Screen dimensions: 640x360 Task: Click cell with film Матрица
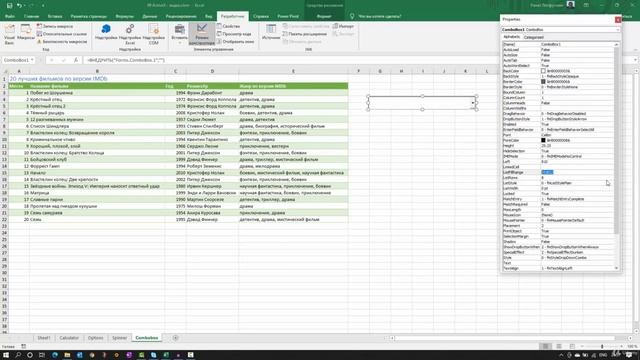pos(97,193)
